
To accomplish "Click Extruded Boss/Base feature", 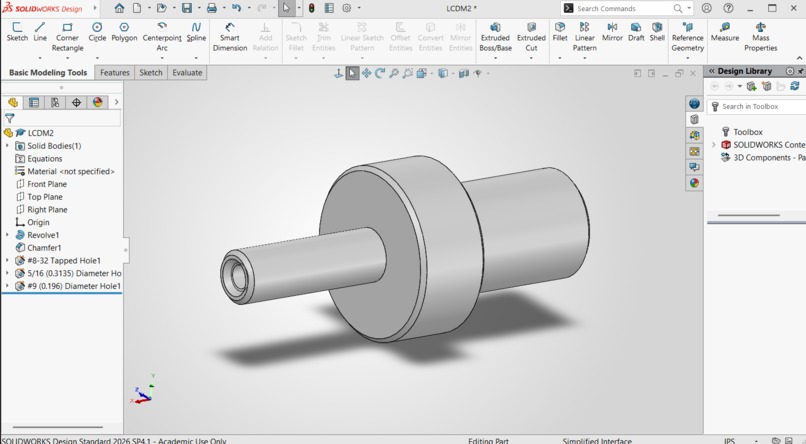I will click(495, 37).
